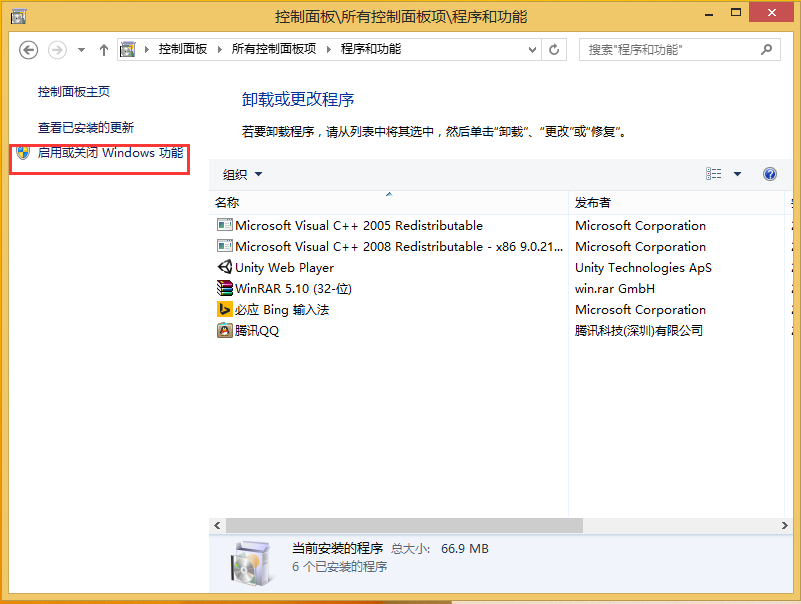Open address bar history dropdown

click(532, 50)
